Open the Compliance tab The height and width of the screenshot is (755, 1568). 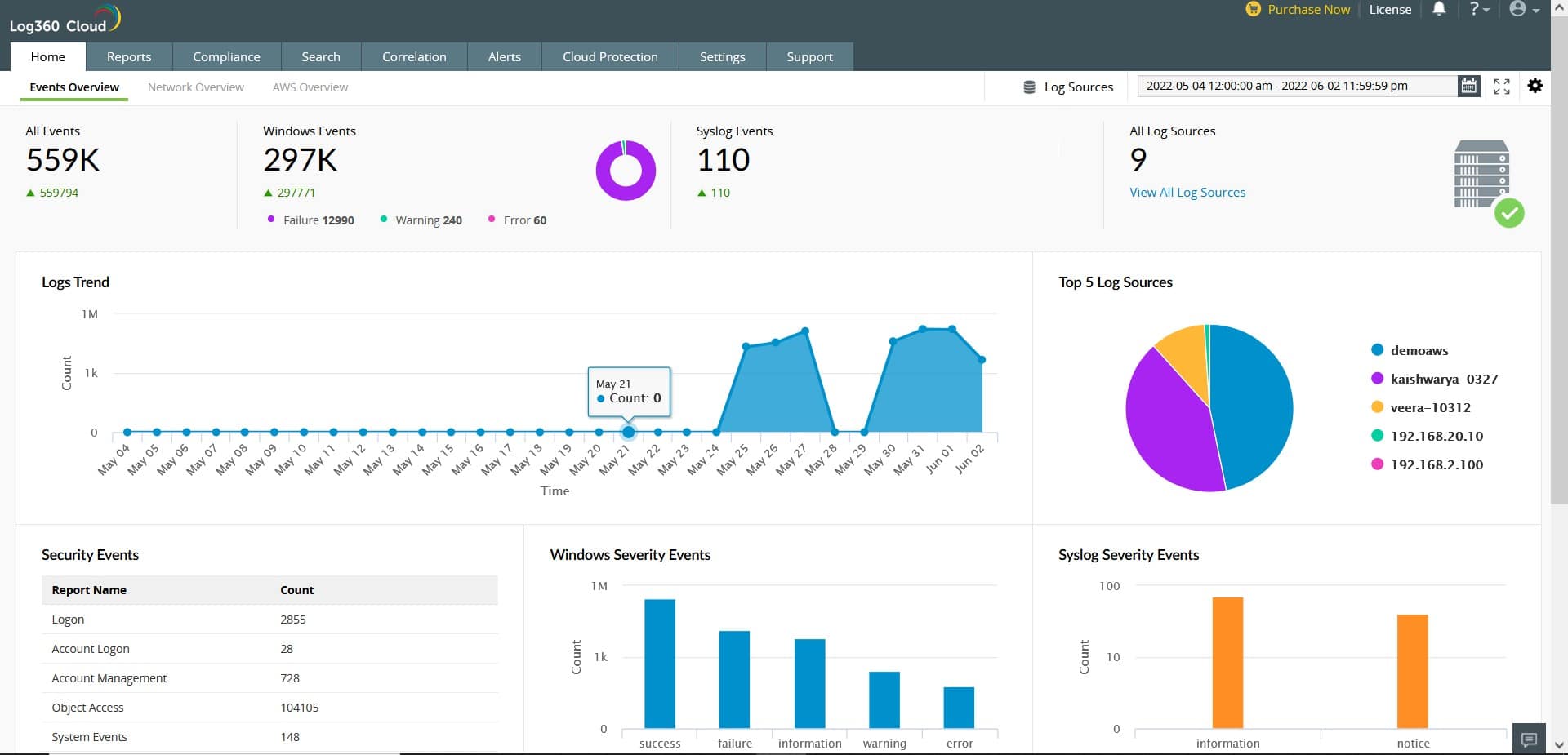click(226, 56)
